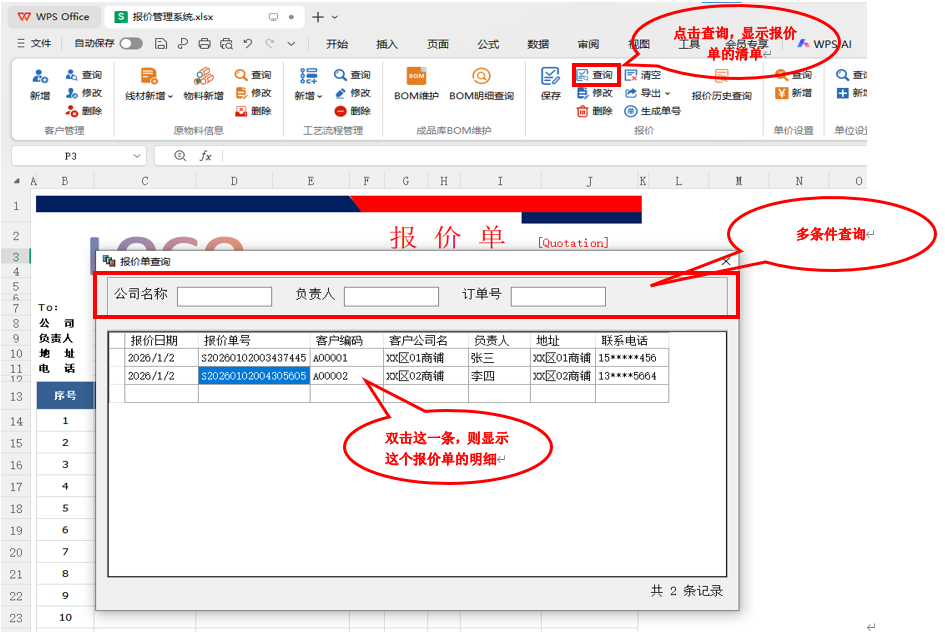This screenshot has width=945, height=632.
Task: Click 新增 in 单价设置 group
Action: 794,93
